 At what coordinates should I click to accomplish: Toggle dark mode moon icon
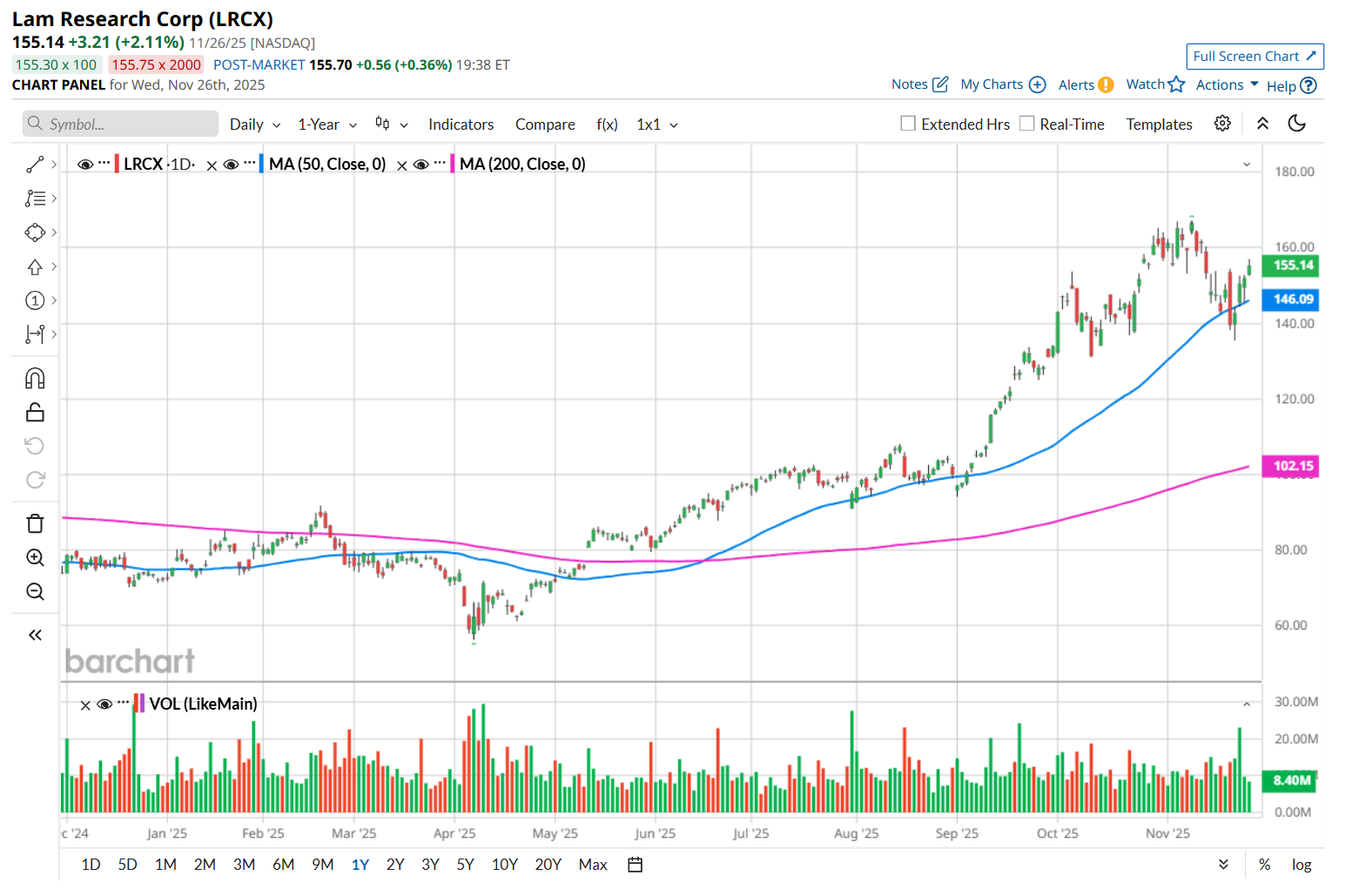(1297, 124)
